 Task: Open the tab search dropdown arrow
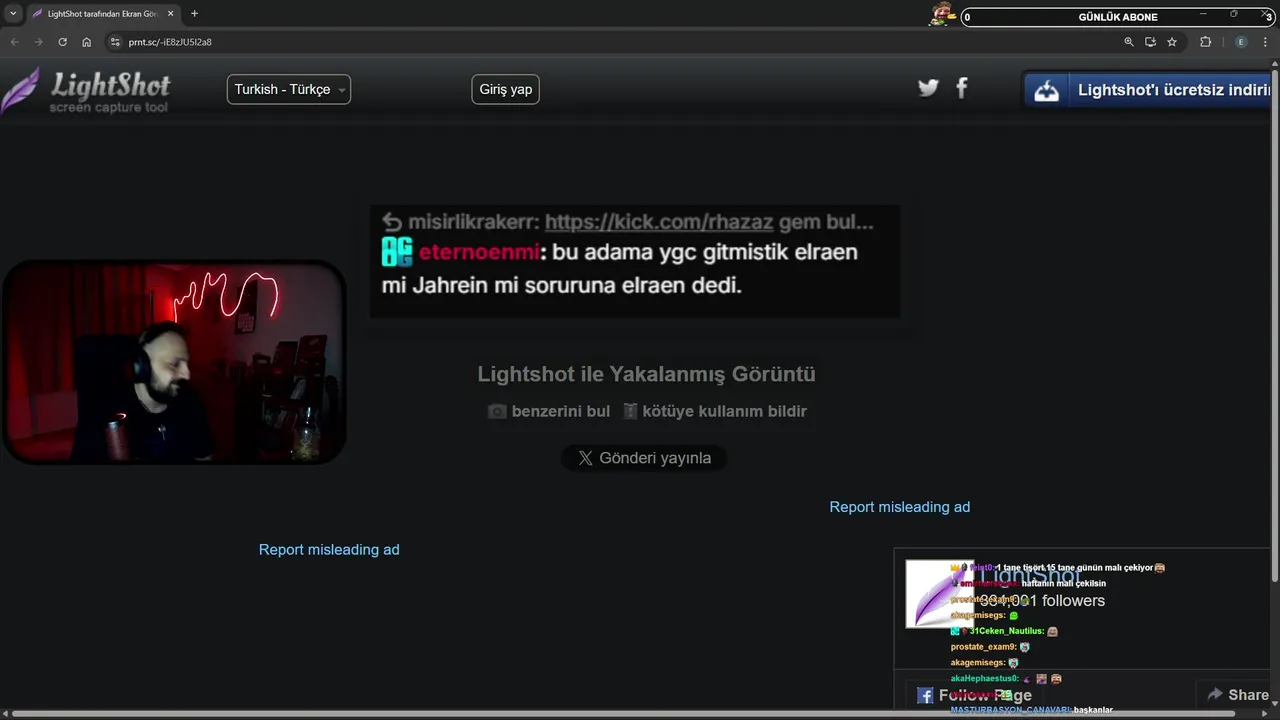[x=13, y=14]
